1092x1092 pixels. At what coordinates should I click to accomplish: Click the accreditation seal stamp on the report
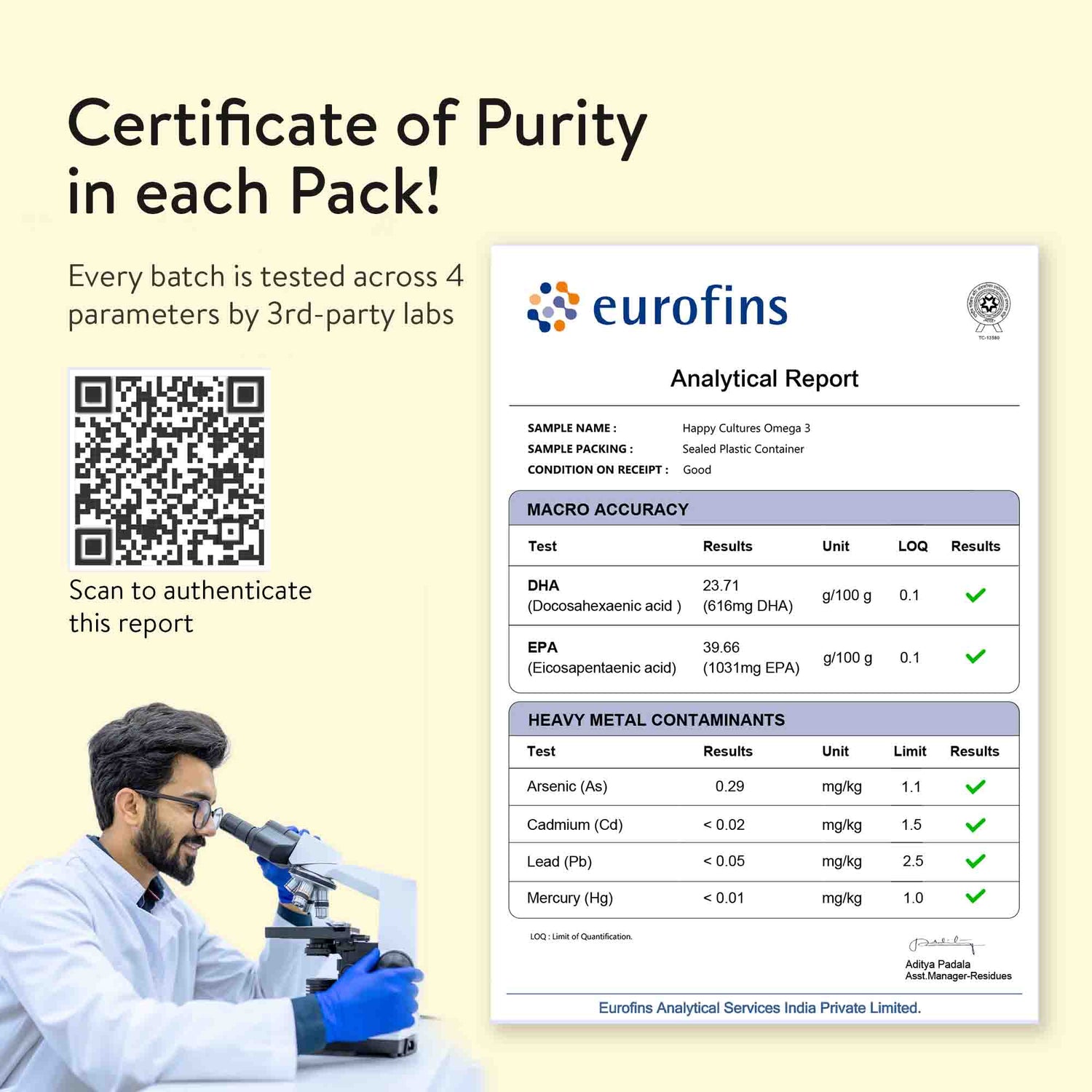(988, 309)
